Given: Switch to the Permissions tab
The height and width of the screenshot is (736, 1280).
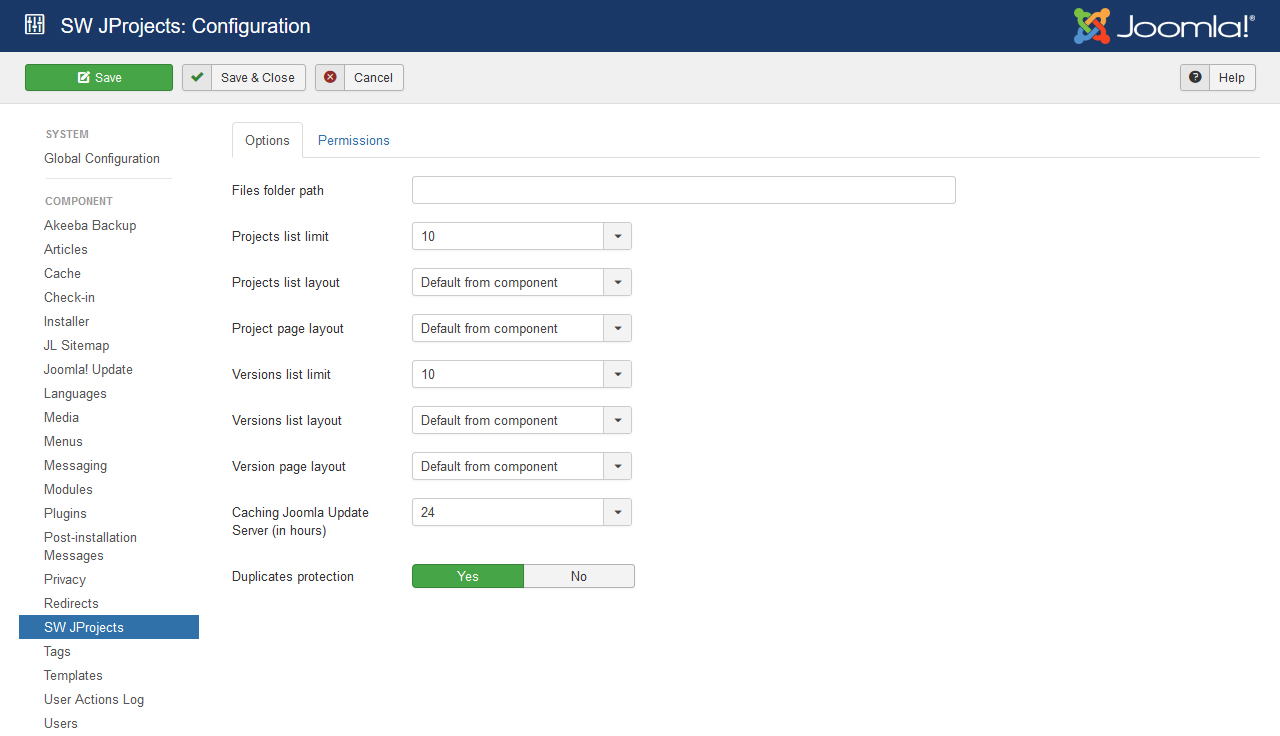Looking at the screenshot, I should tap(354, 140).
